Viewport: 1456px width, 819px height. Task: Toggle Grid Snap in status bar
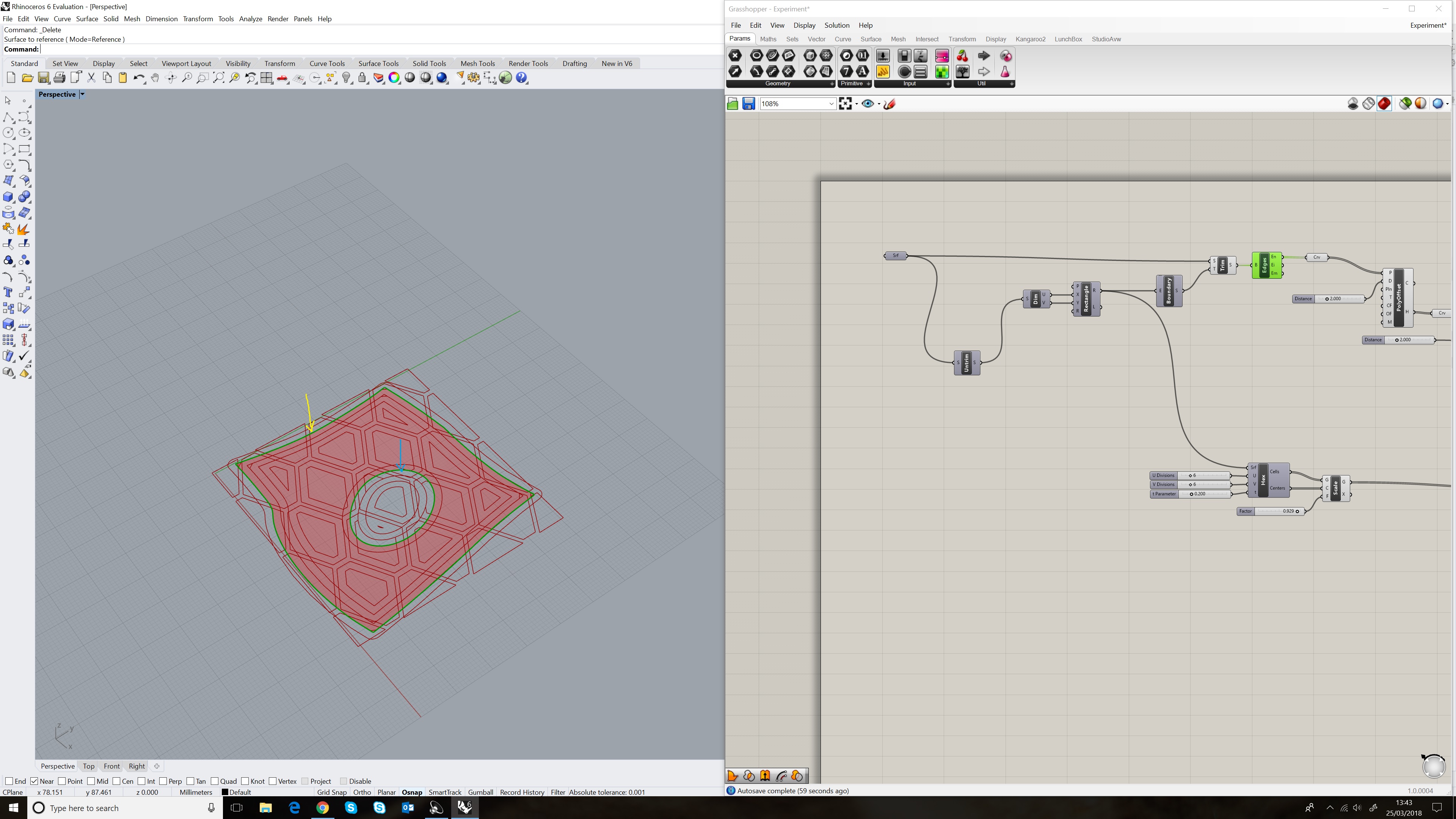click(332, 792)
